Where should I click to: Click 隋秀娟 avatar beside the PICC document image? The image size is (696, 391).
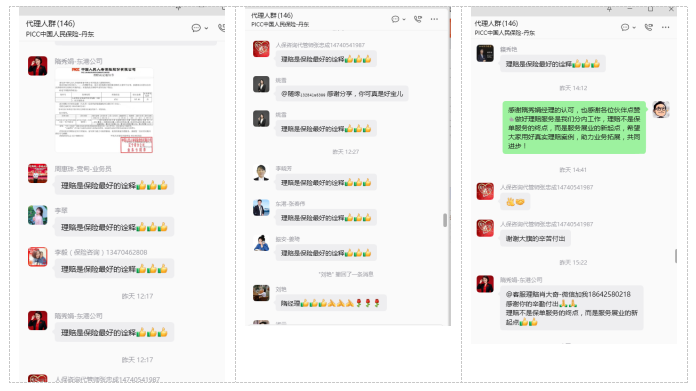tap(37, 66)
